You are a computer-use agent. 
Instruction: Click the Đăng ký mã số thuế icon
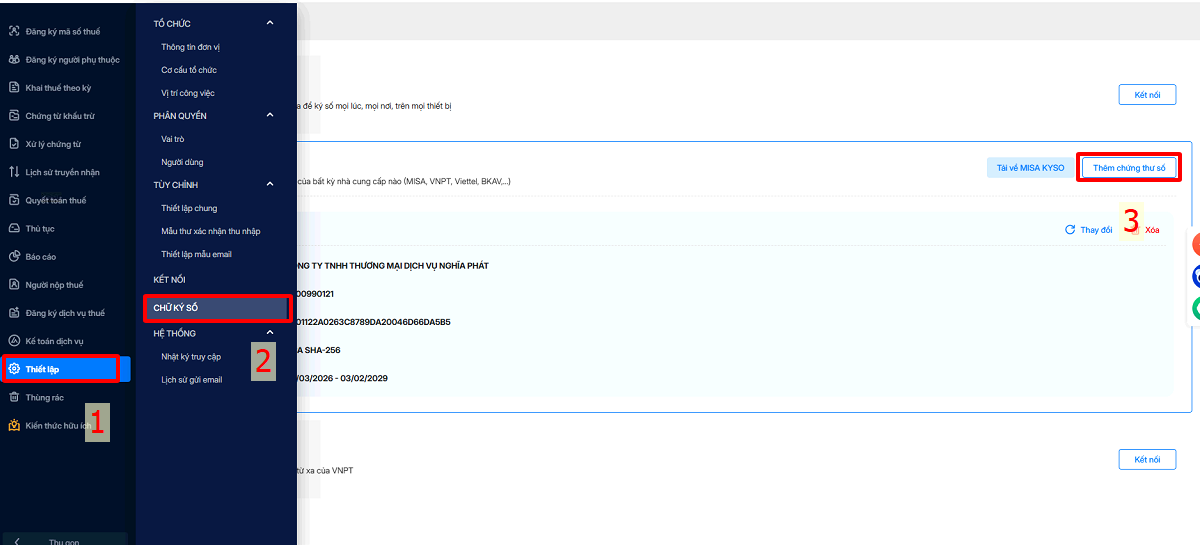(x=14, y=32)
